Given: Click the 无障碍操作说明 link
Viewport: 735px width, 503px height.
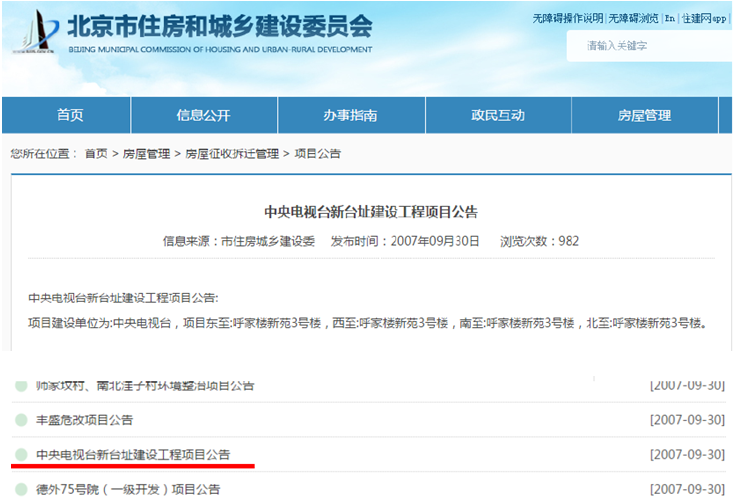Looking at the screenshot, I should click(x=568, y=18).
